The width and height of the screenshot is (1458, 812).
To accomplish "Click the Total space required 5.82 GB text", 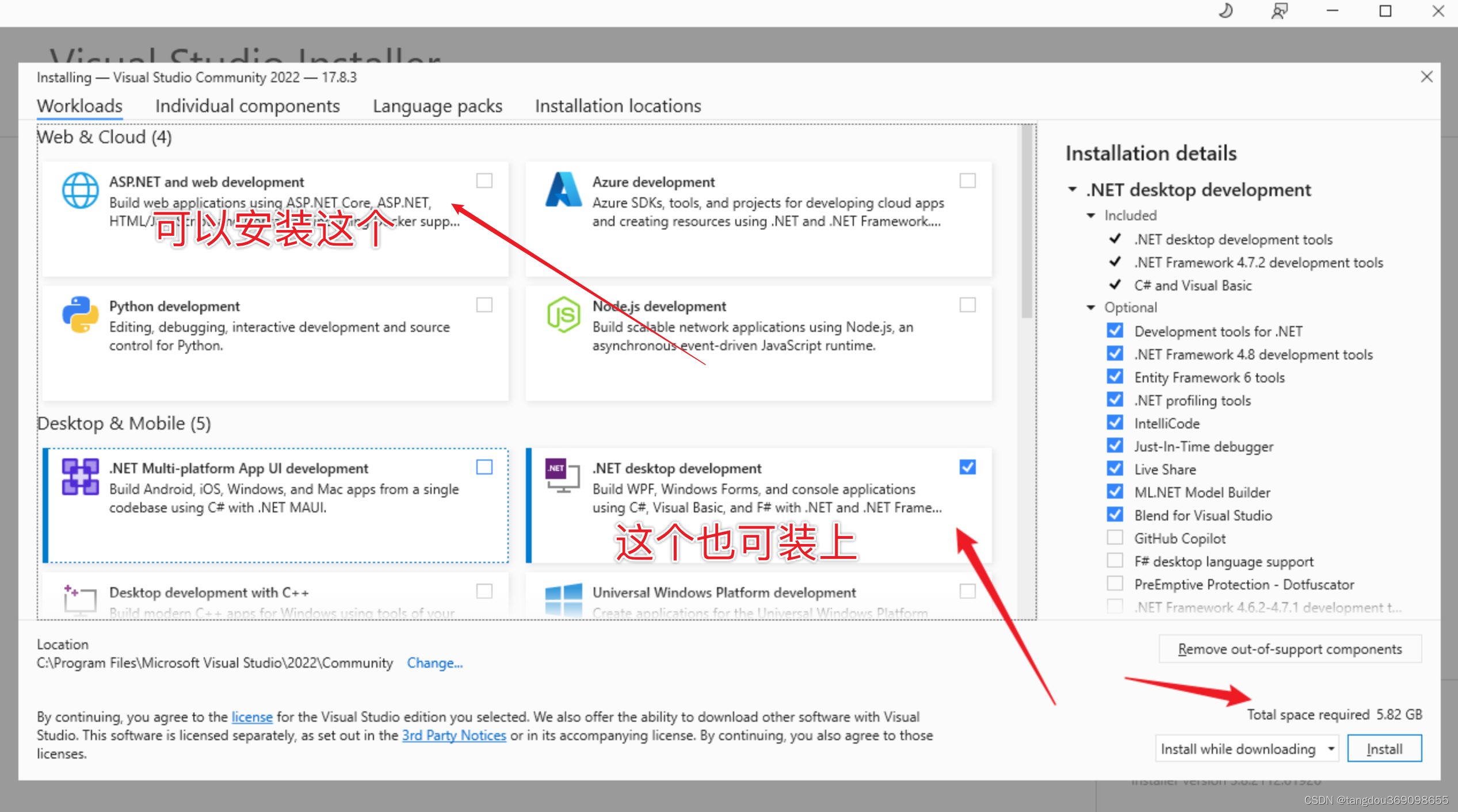I will pos(1334,715).
